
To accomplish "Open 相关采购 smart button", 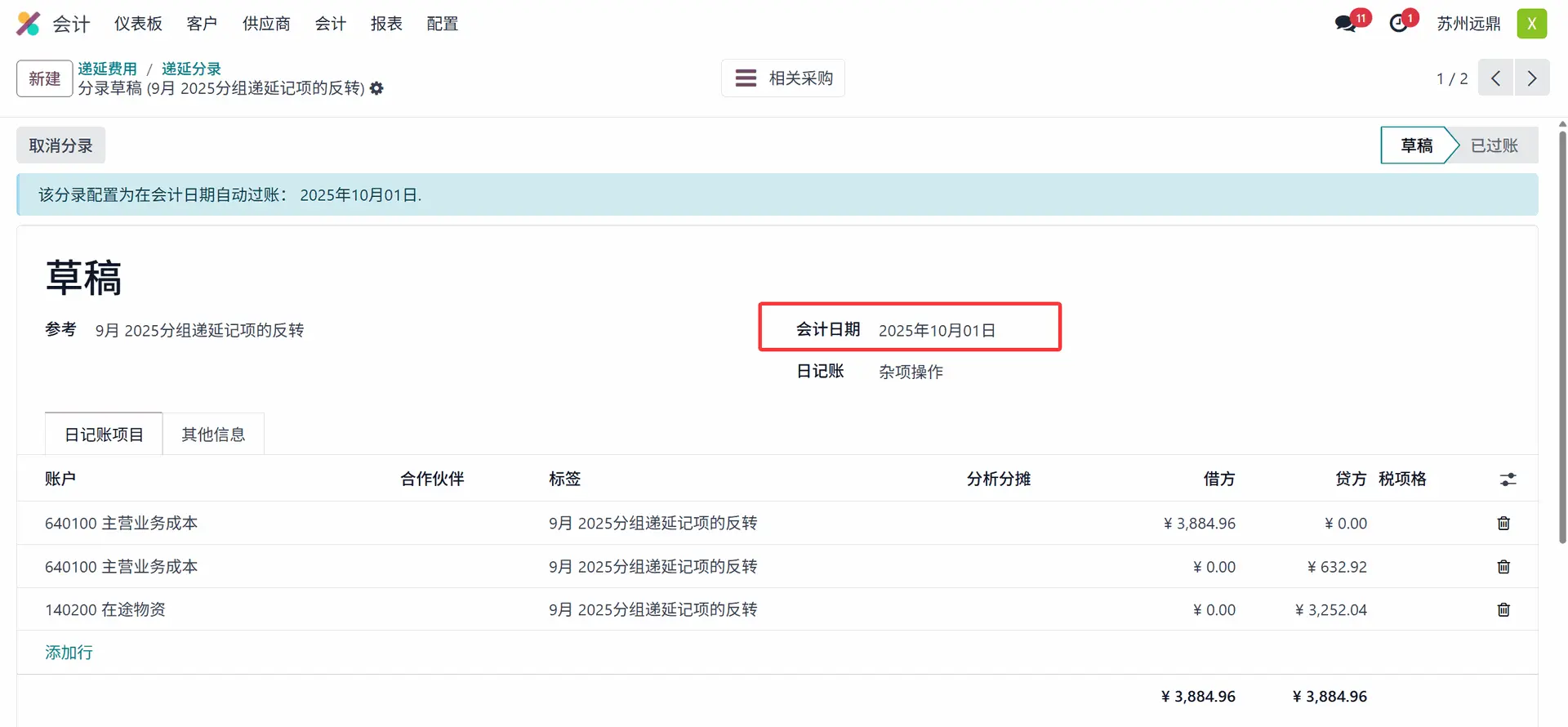I will [783, 78].
